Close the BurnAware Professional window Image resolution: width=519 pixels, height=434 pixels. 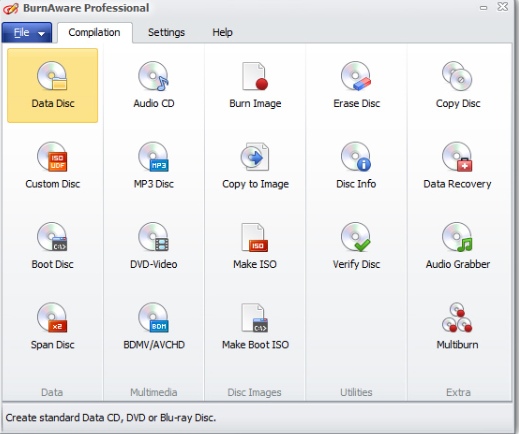(503, 7)
